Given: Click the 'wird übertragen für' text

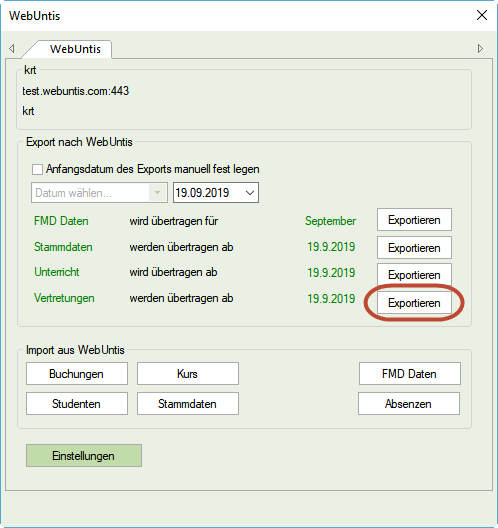Looking at the screenshot, I should pos(174,221).
